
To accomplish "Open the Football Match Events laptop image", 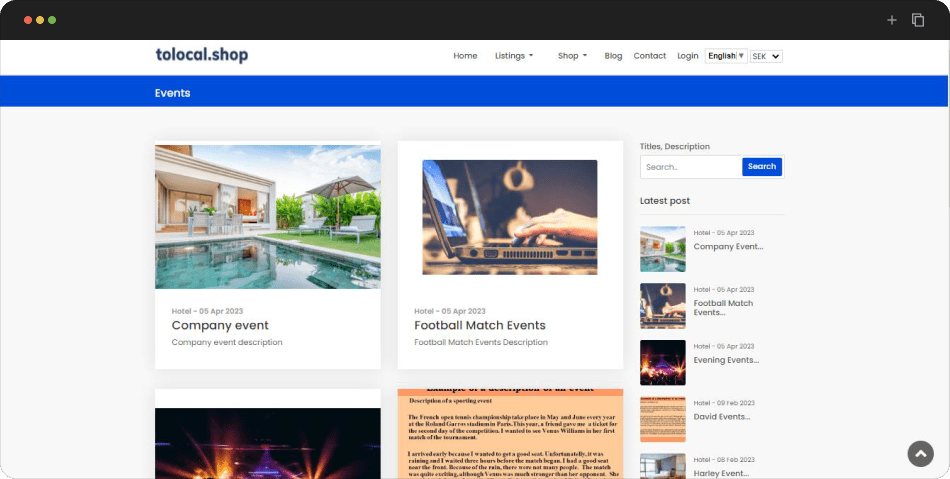I will tap(510, 217).
